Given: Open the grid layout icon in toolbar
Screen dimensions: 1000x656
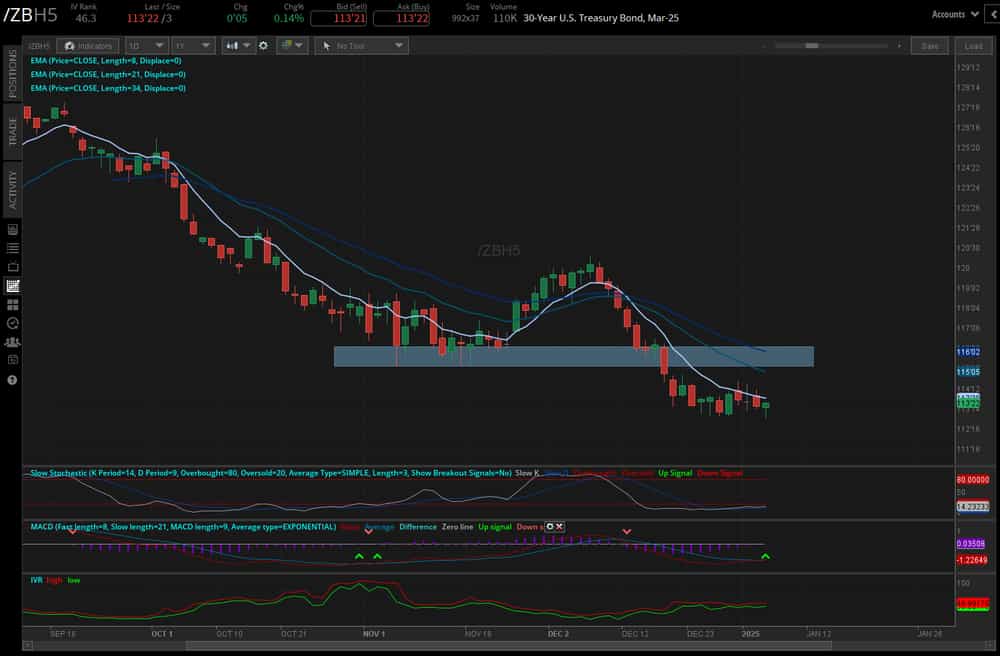Looking at the screenshot, I should pyautogui.click(x=285, y=45).
